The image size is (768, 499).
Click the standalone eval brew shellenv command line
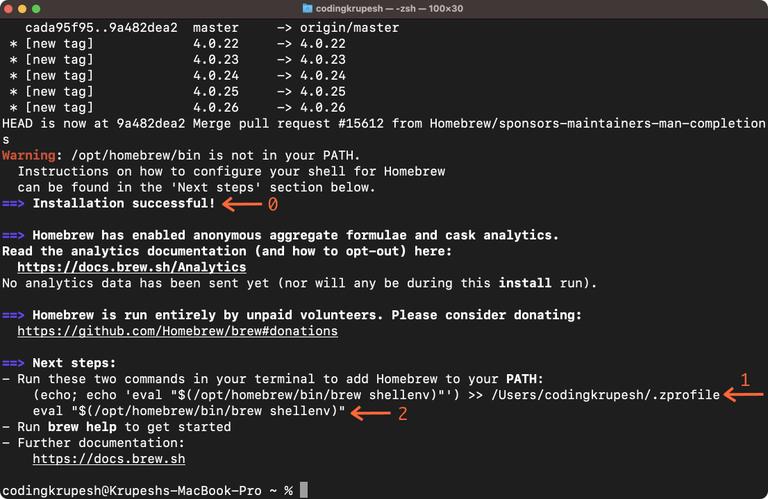189,411
